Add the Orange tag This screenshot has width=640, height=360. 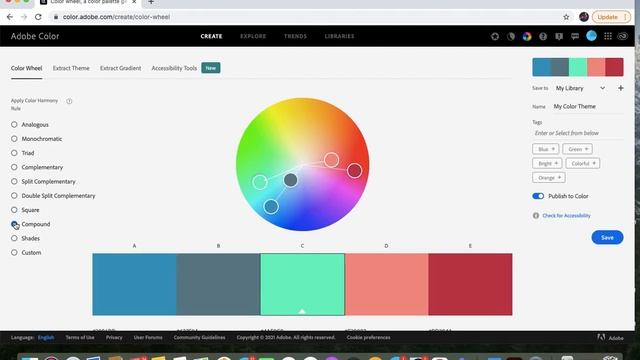(549, 178)
